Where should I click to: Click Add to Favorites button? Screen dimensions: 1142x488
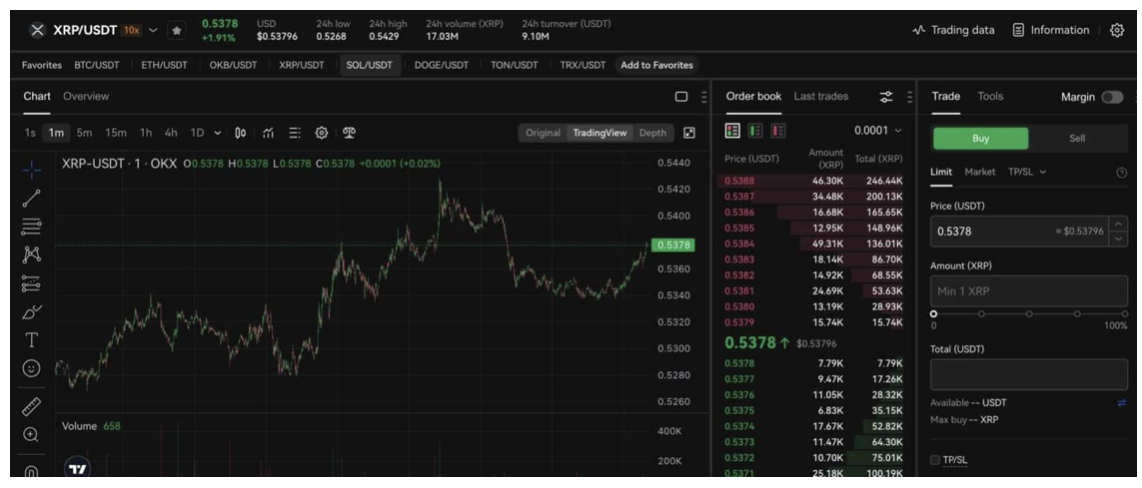[656, 65]
